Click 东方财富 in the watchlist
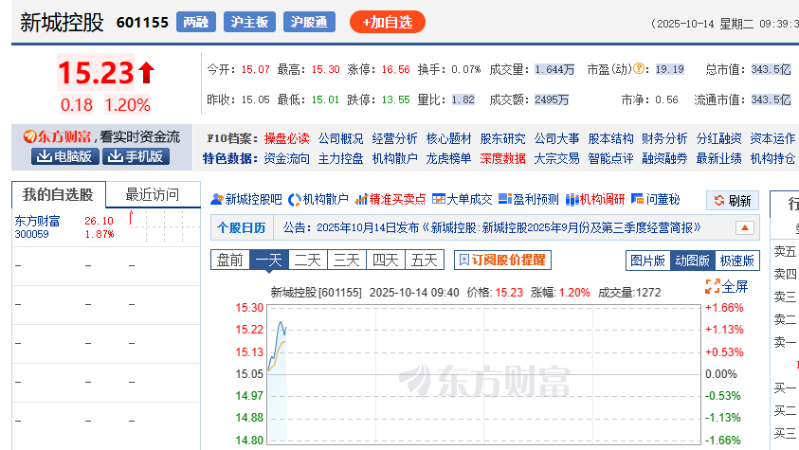This screenshot has width=799, height=450. pos(36,220)
